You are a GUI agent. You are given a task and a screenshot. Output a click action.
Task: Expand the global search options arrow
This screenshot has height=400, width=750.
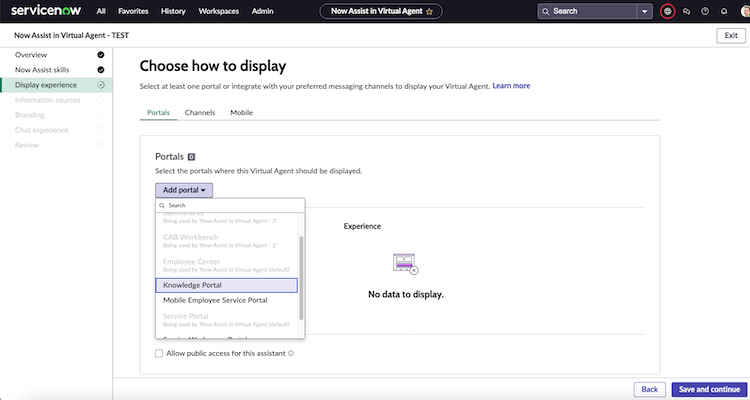[x=645, y=11]
